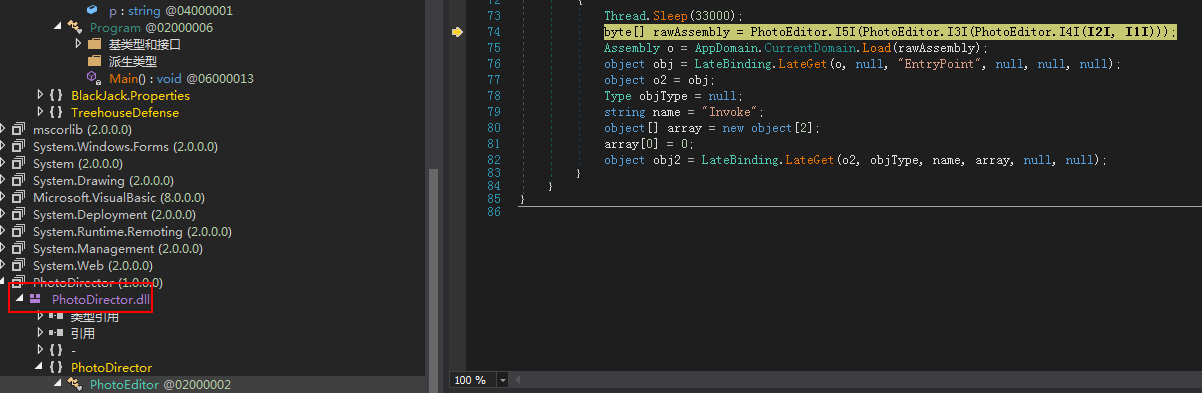Click the class icon next to Program @02000006
Viewport: 1202px width, 393px height.
(x=75, y=27)
